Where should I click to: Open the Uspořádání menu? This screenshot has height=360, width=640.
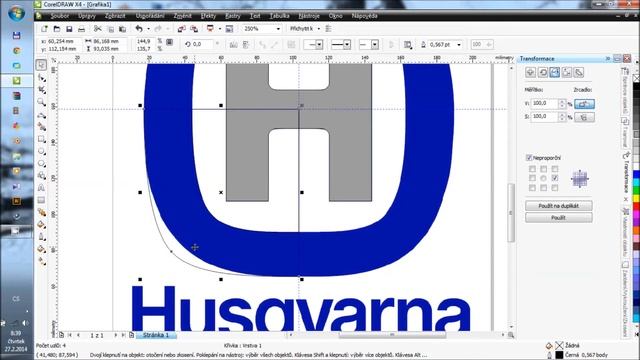150,16
